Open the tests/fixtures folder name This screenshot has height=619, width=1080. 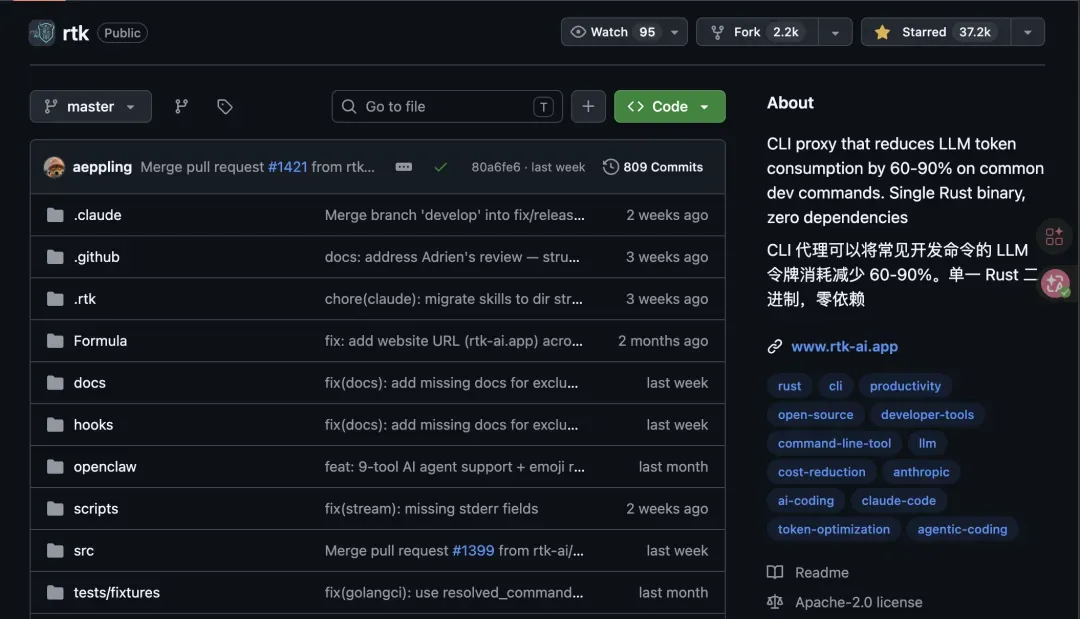tap(116, 593)
